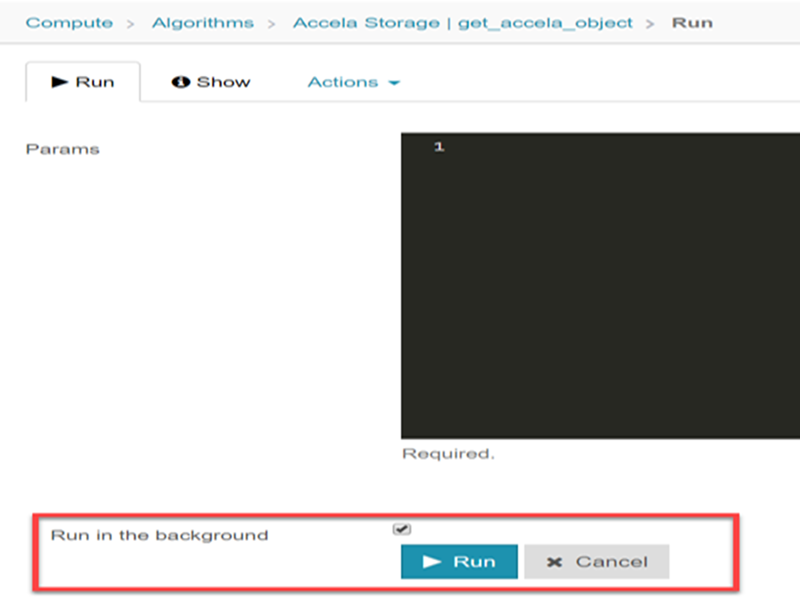Screen dimensions: 800x600
Task: Click the blue Run button
Action: (x=459, y=562)
